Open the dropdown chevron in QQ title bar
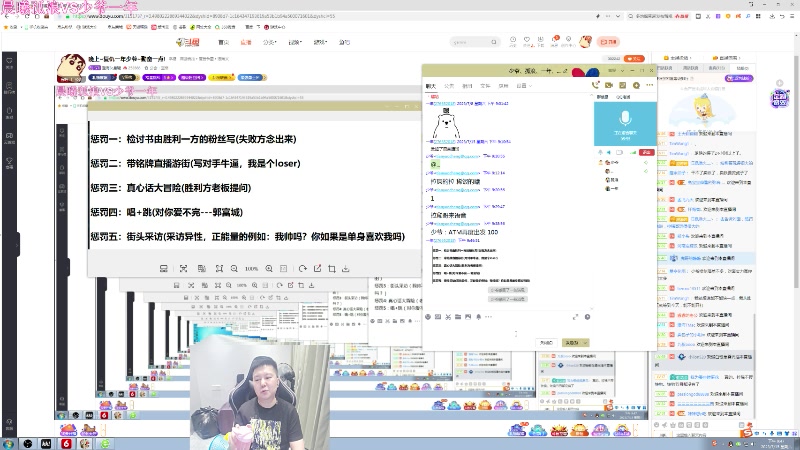This screenshot has width=800, height=450. pyautogui.click(x=622, y=70)
